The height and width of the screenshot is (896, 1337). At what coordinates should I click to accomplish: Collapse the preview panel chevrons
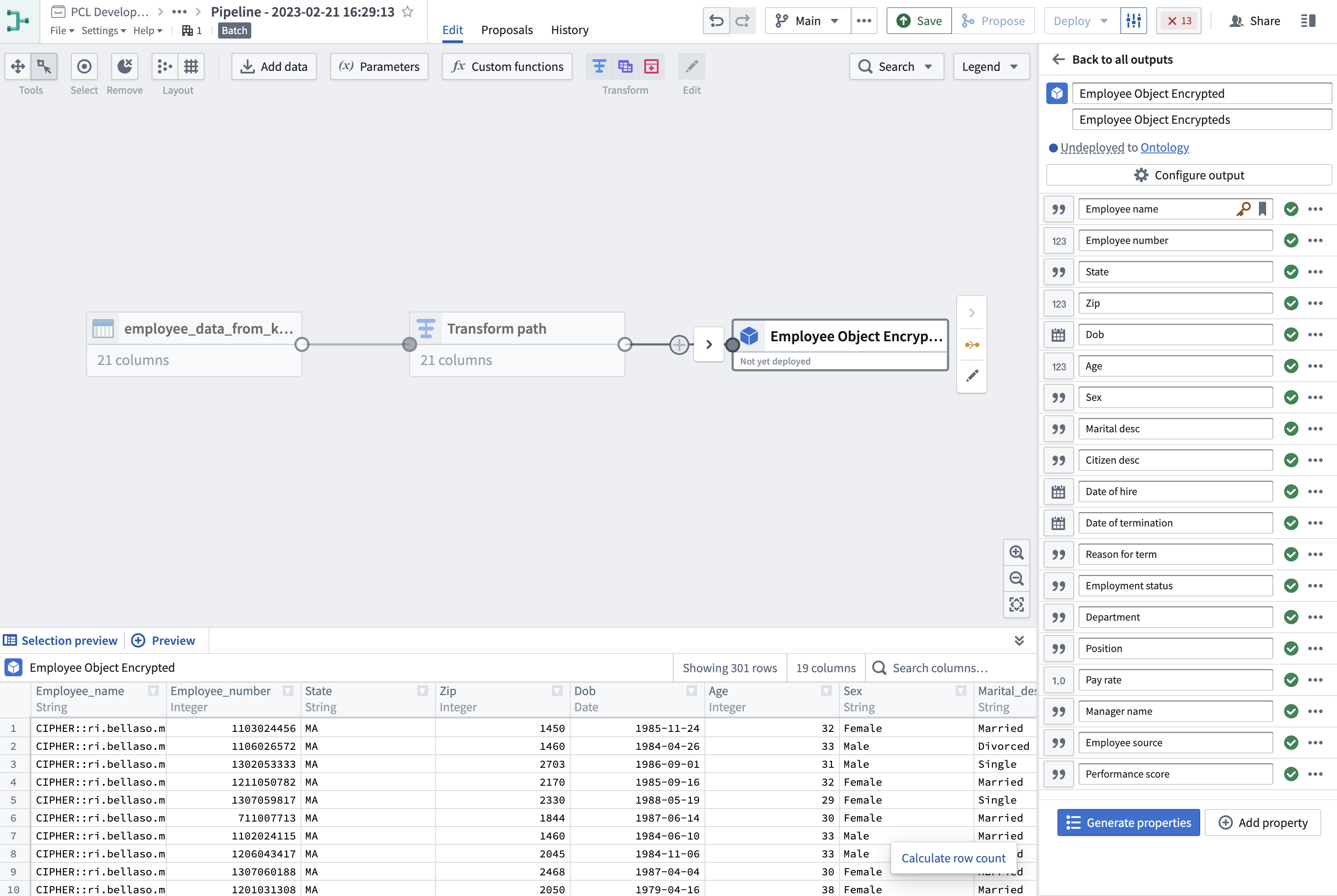coord(1018,640)
